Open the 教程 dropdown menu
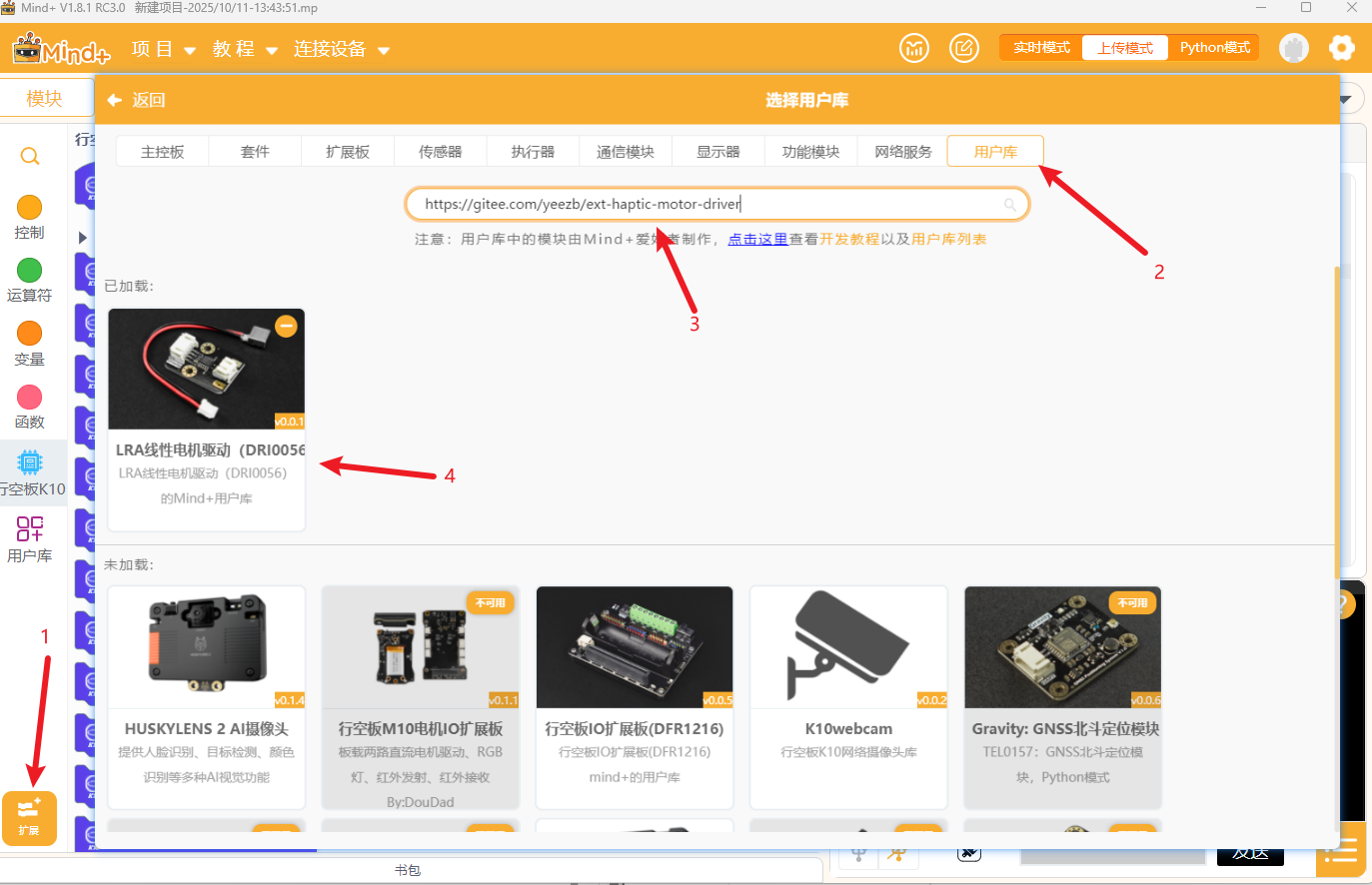This screenshot has width=1372, height=885. pyautogui.click(x=245, y=49)
